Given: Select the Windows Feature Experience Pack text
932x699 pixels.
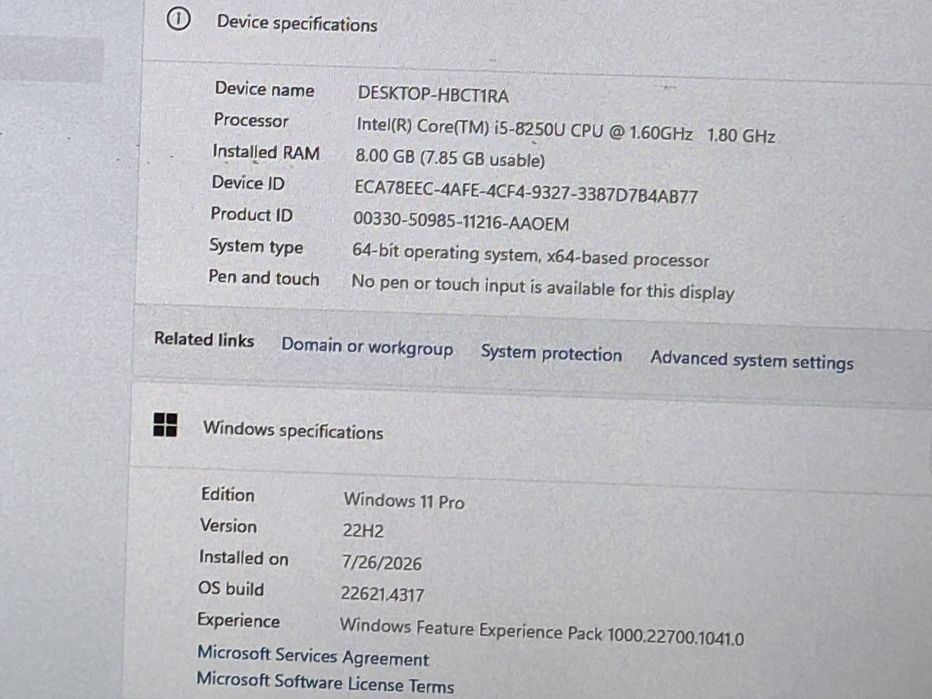Looking at the screenshot, I should click(541, 632).
